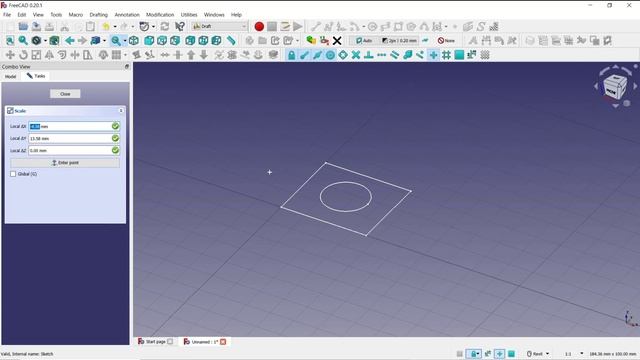The height and width of the screenshot is (360, 640).
Task: Switch to the Start page document tab
Action: click(x=155, y=342)
